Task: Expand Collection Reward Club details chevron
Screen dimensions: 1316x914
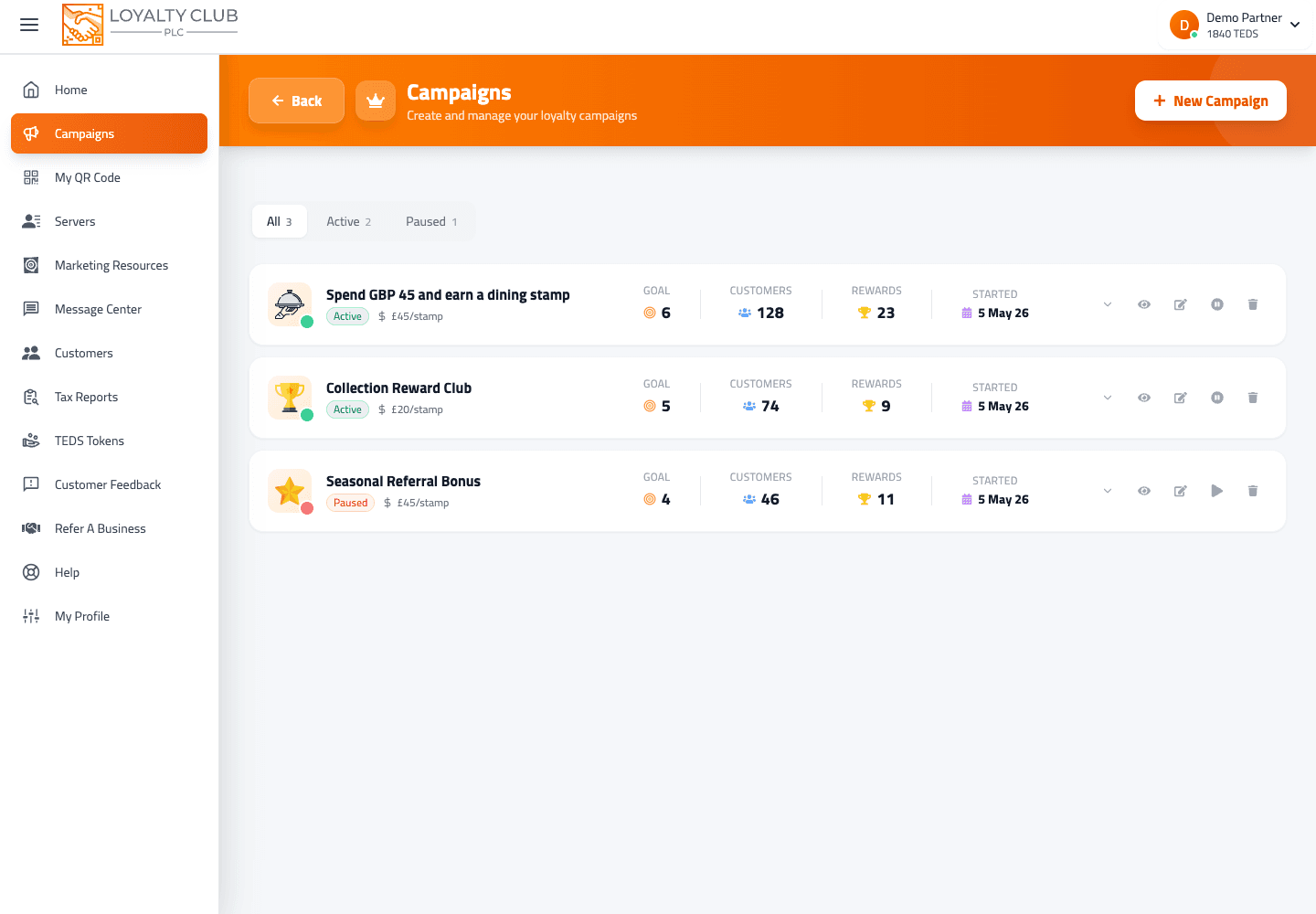Action: coord(1108,398)
